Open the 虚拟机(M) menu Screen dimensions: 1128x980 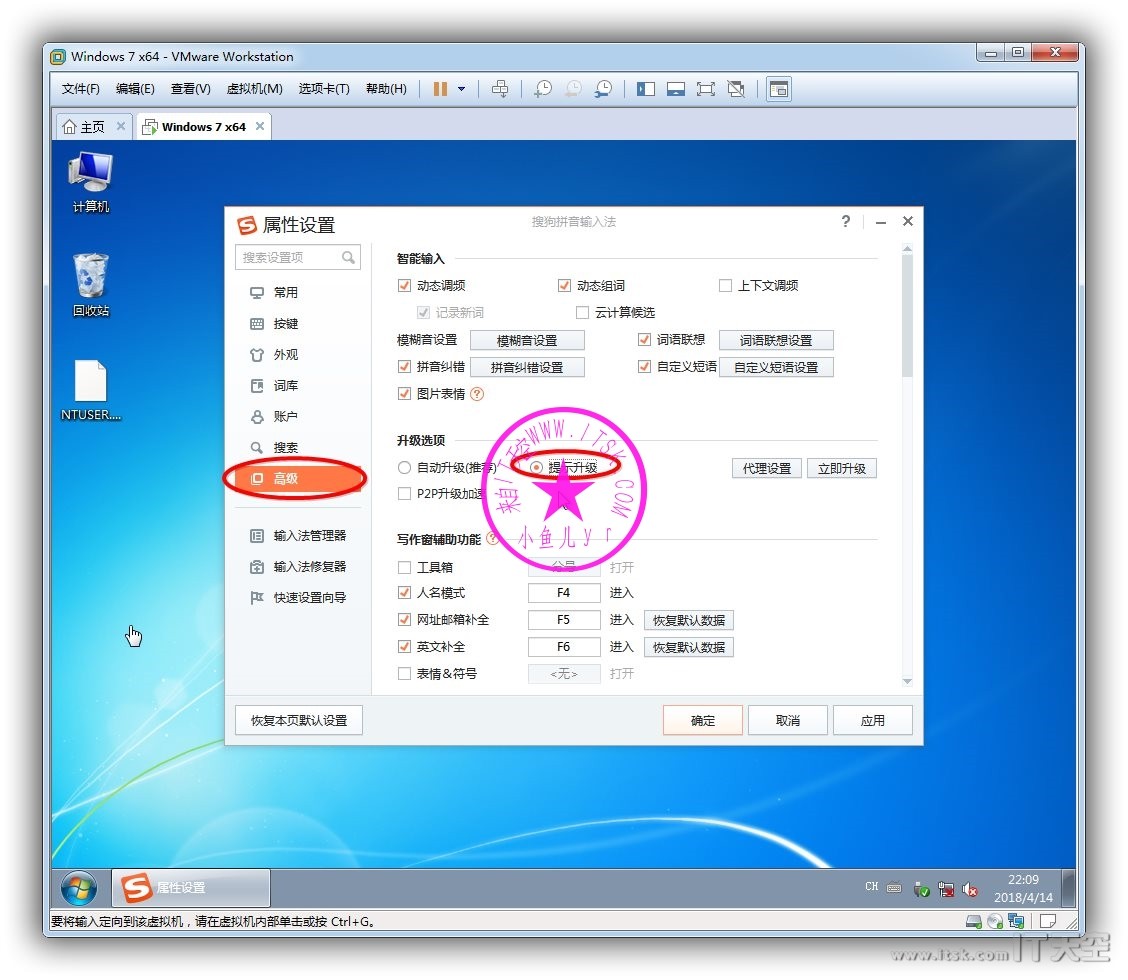click(x=254, y=89)
